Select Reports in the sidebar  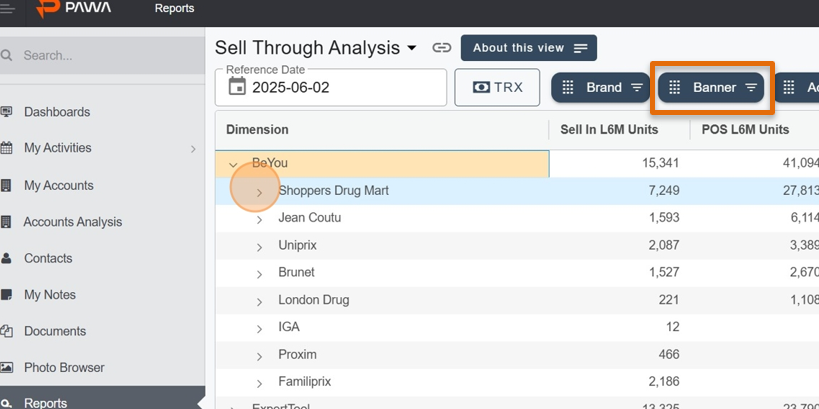pos(102,398)
